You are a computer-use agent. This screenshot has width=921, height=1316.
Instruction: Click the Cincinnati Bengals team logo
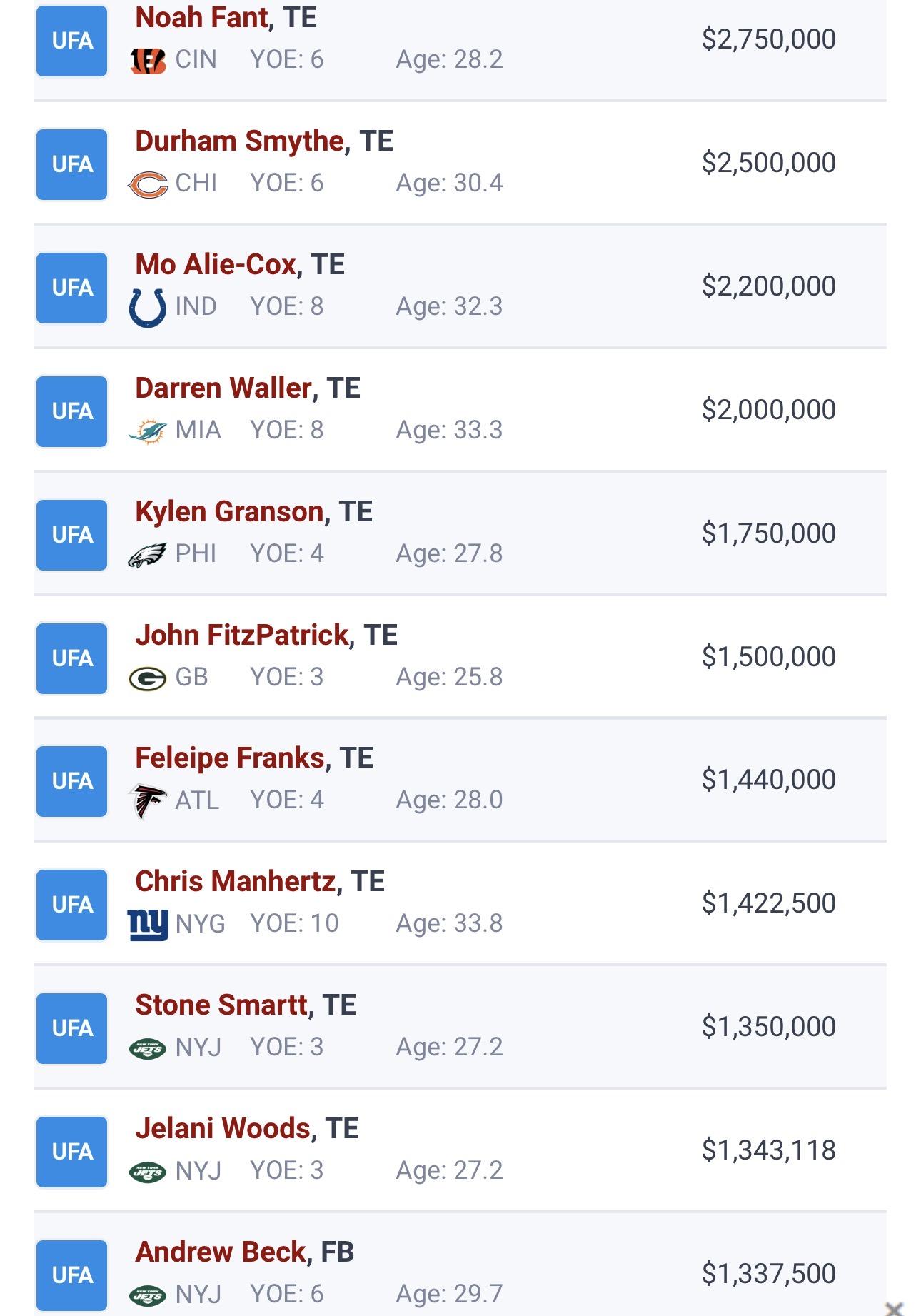(x=148, y=61)
